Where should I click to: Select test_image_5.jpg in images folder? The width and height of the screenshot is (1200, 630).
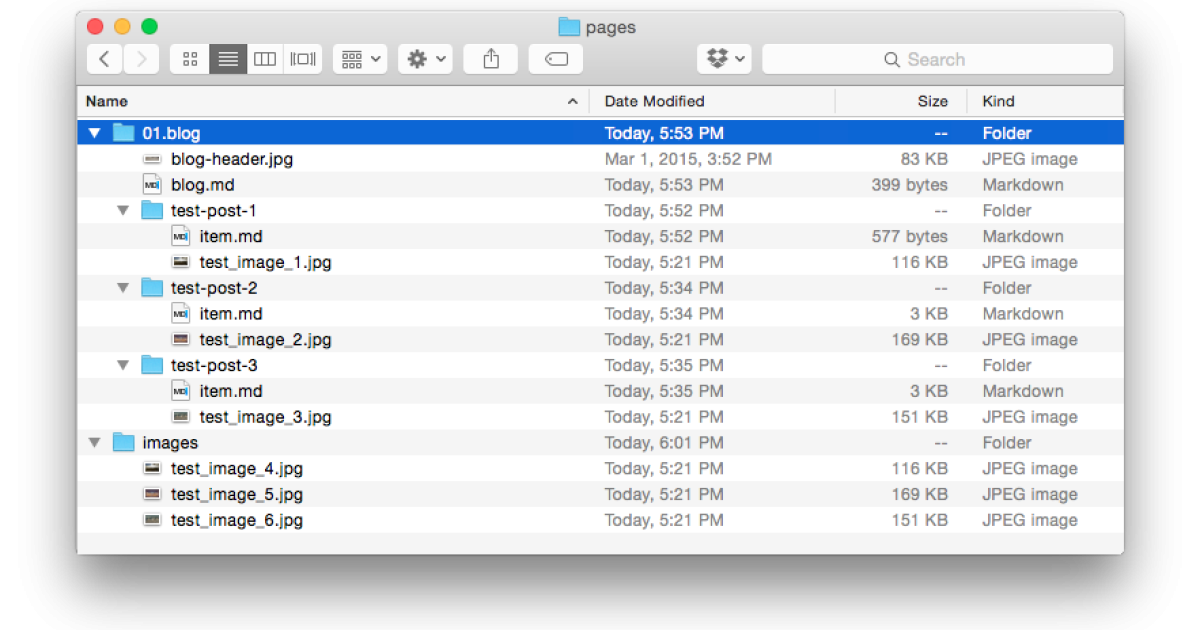tap(236, 494)
